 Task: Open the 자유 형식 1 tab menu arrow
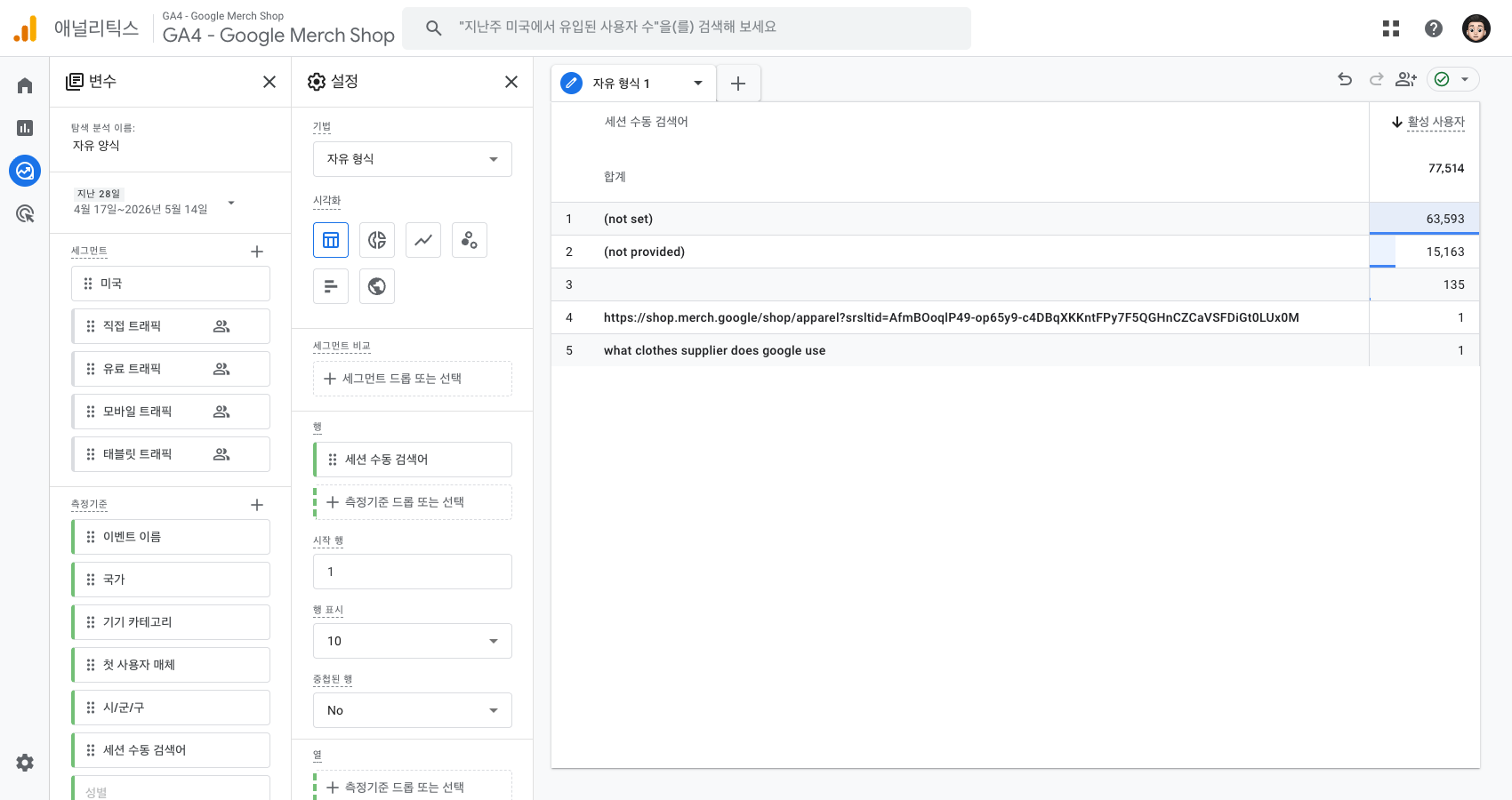698,84
